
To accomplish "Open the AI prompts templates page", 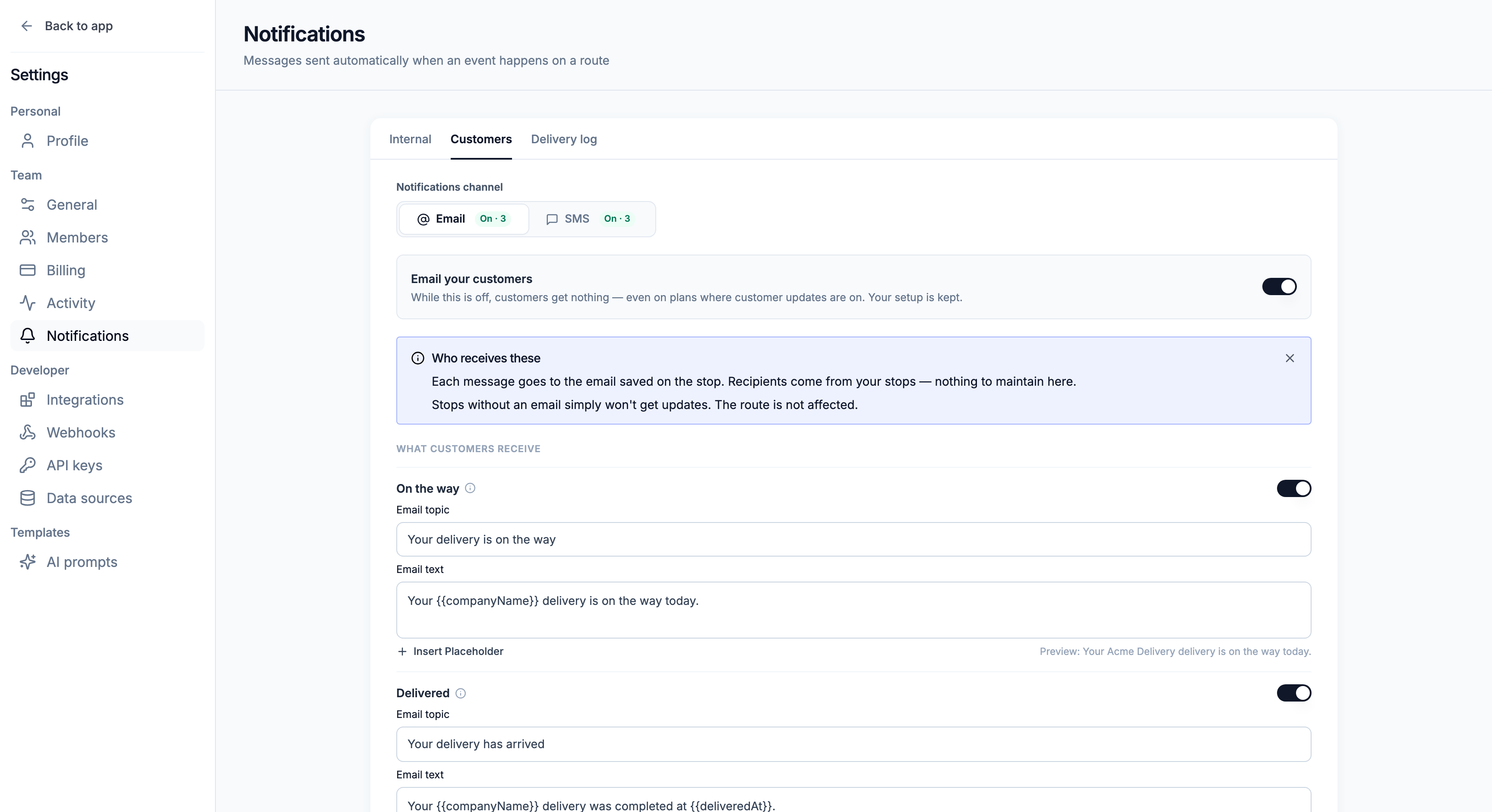I will pyautogui.click(x=107, y=562).
